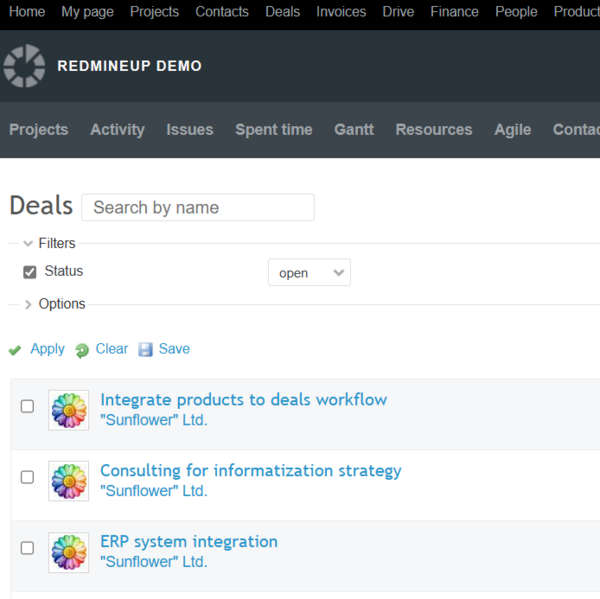Image resolution: width=600 pixels, height=599 pixels.
Task: Open "Sunflower" Ltd. under Integrate products
Action: click(154, 420)
